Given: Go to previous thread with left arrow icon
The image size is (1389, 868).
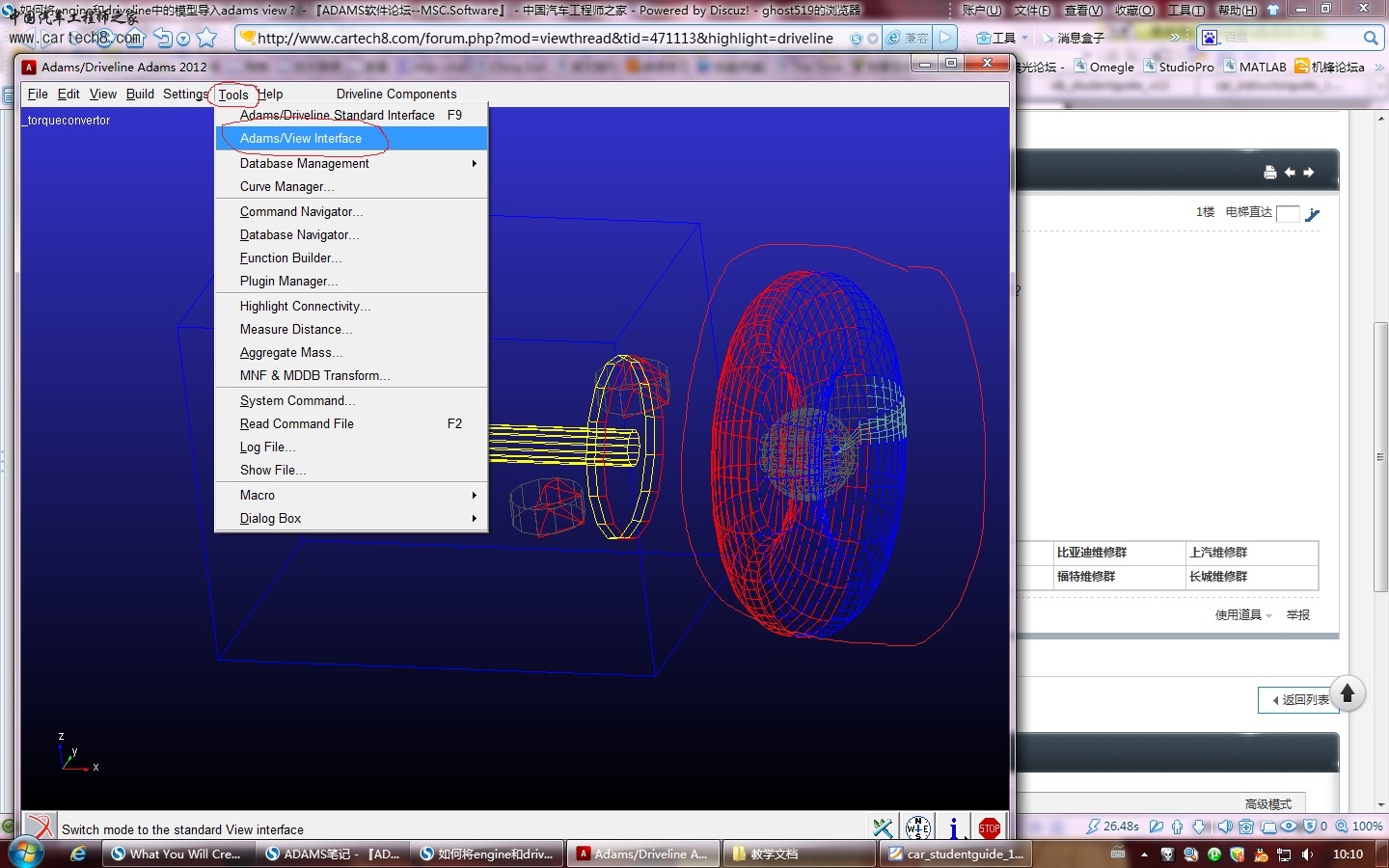Looking at the screenshot, I should 1290,173.
